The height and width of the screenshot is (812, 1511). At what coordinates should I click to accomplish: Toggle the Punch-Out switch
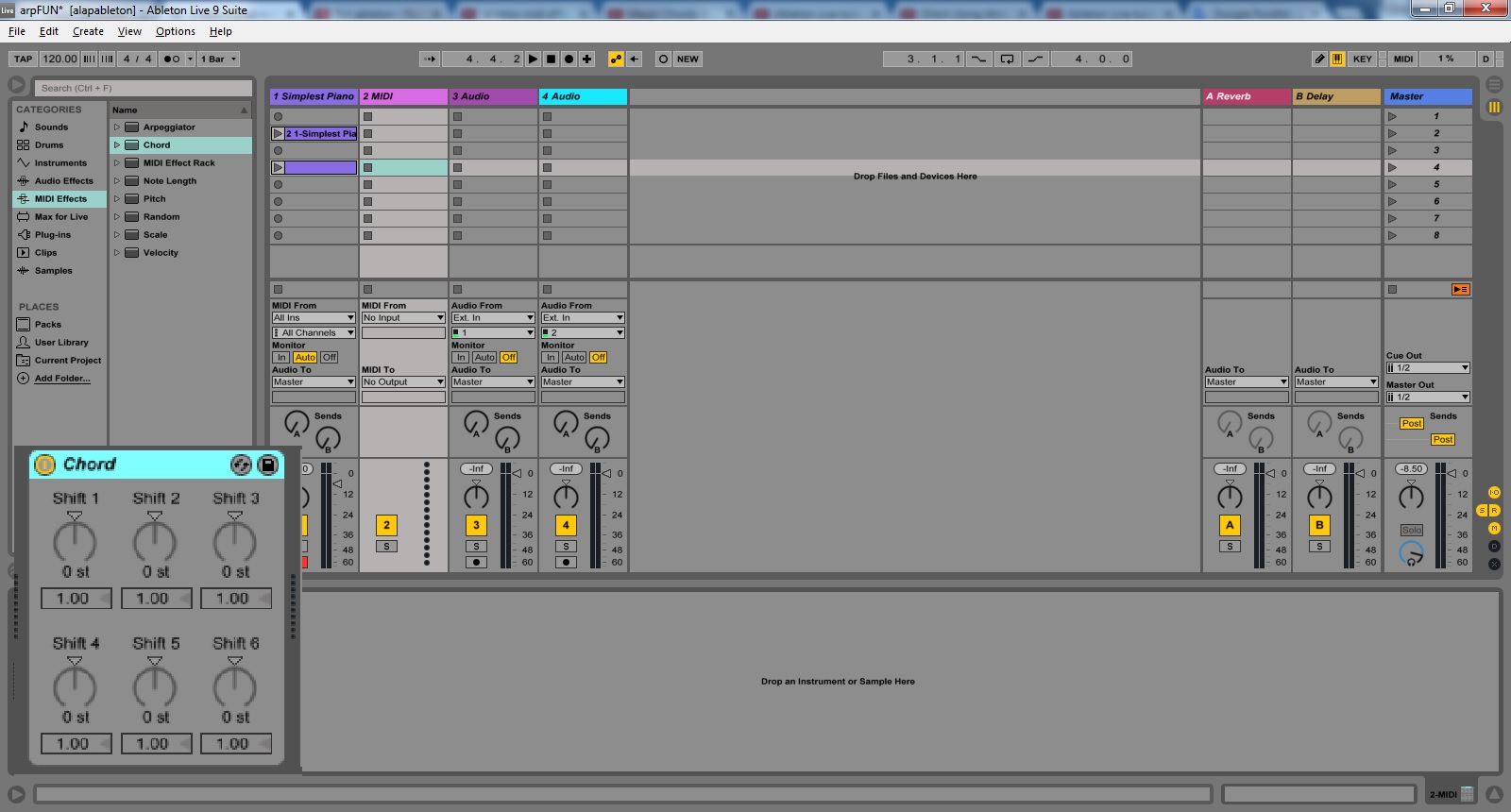pos(1036,59)
